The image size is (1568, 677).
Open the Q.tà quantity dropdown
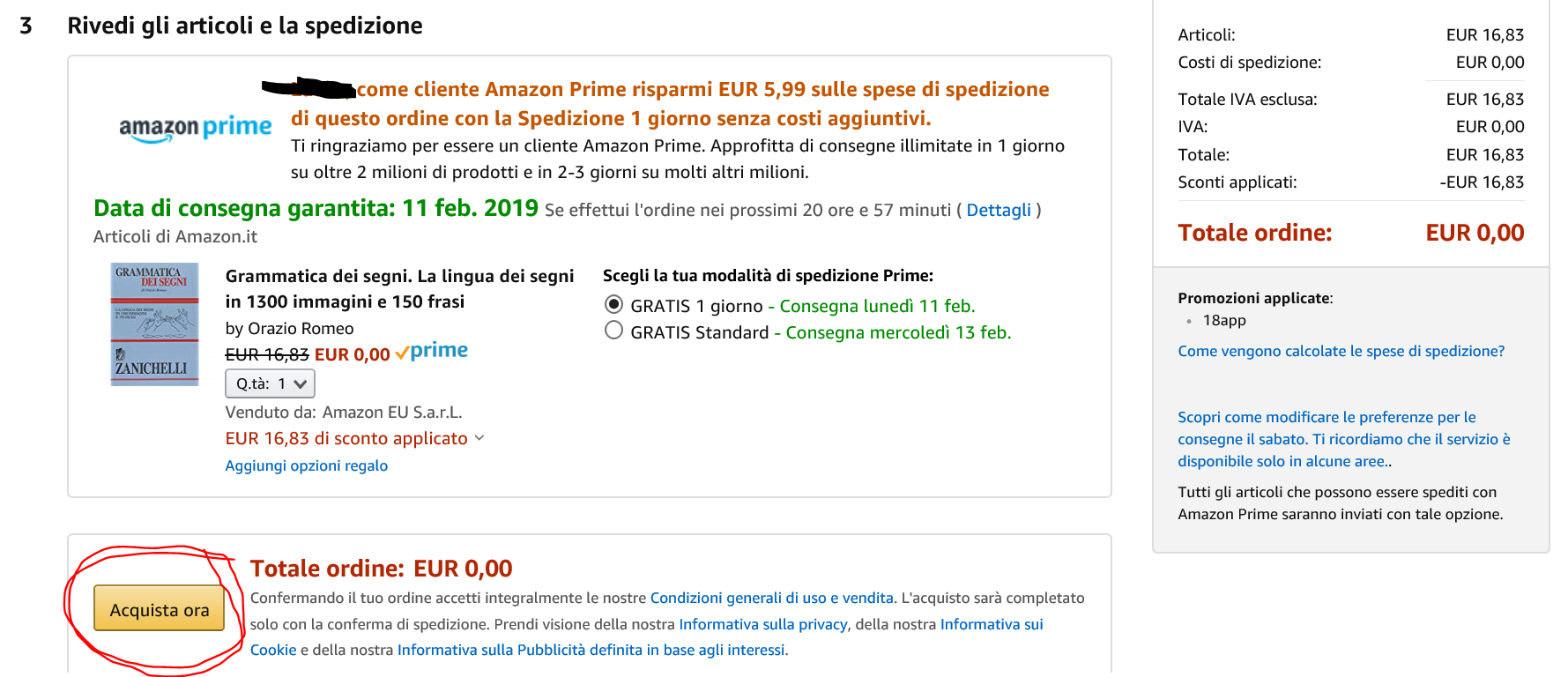tap(270, 383)
